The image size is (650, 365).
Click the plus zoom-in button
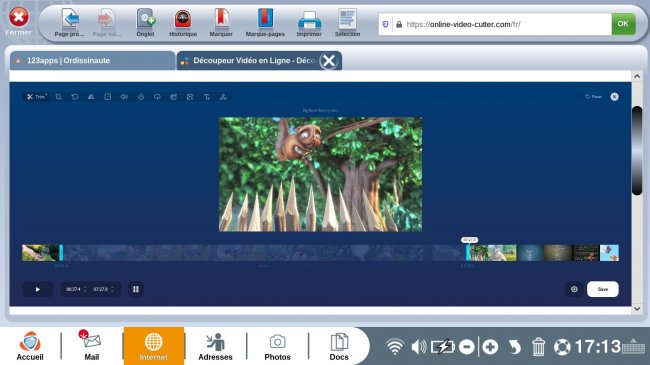[x=490, y=347]
